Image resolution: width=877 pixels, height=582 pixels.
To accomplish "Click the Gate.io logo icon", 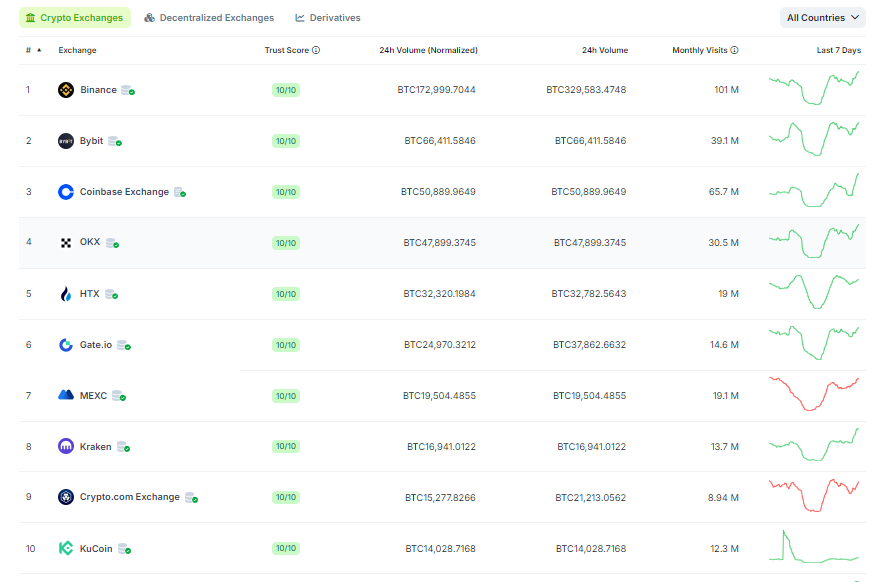I will (66, 345).
